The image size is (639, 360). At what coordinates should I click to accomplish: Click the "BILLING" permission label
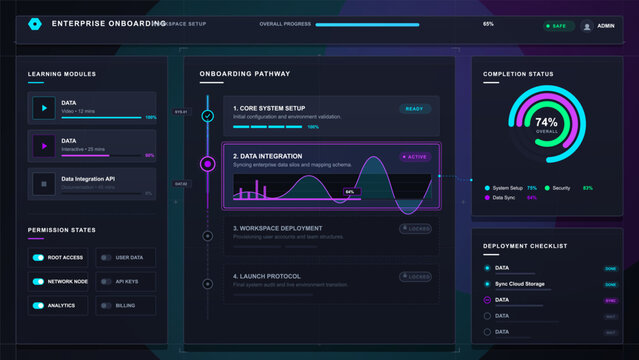click(125, 306)
